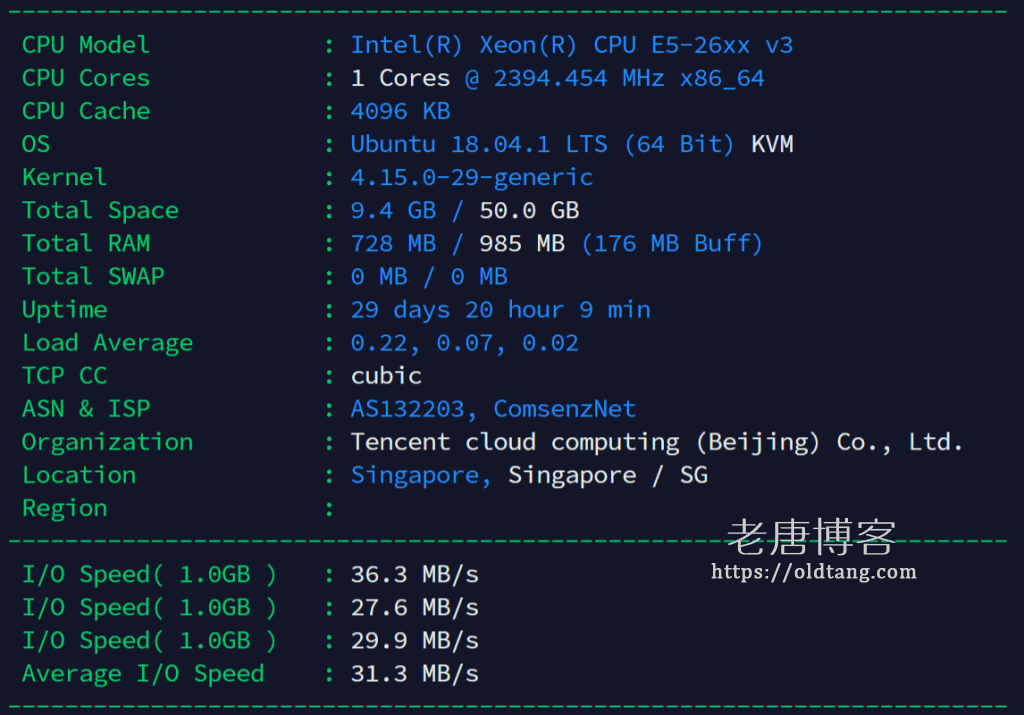
Task: Click the 'ASN & ISP' label
Action: point(86,409)
